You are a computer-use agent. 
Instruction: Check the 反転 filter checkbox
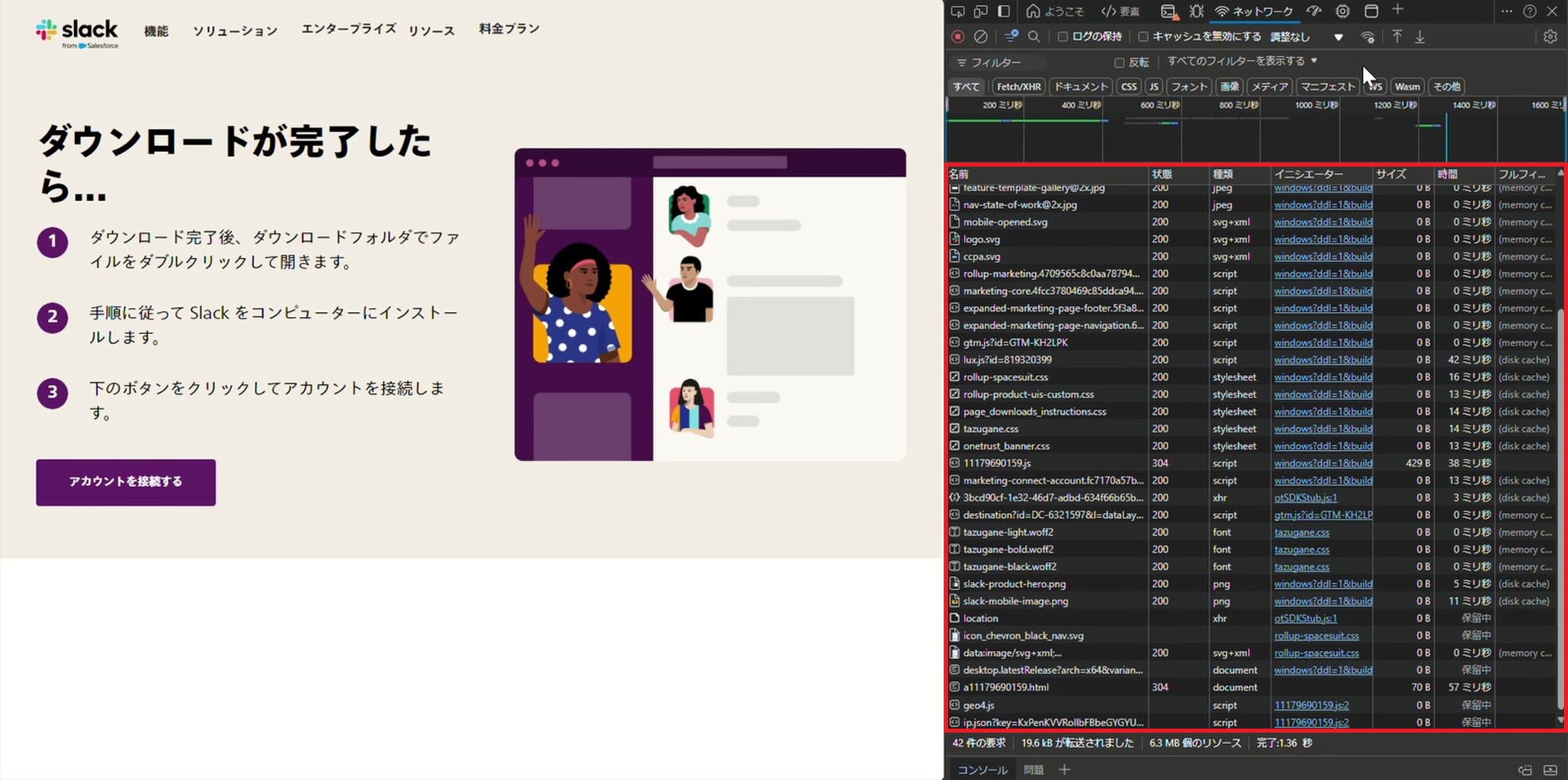1120,63
